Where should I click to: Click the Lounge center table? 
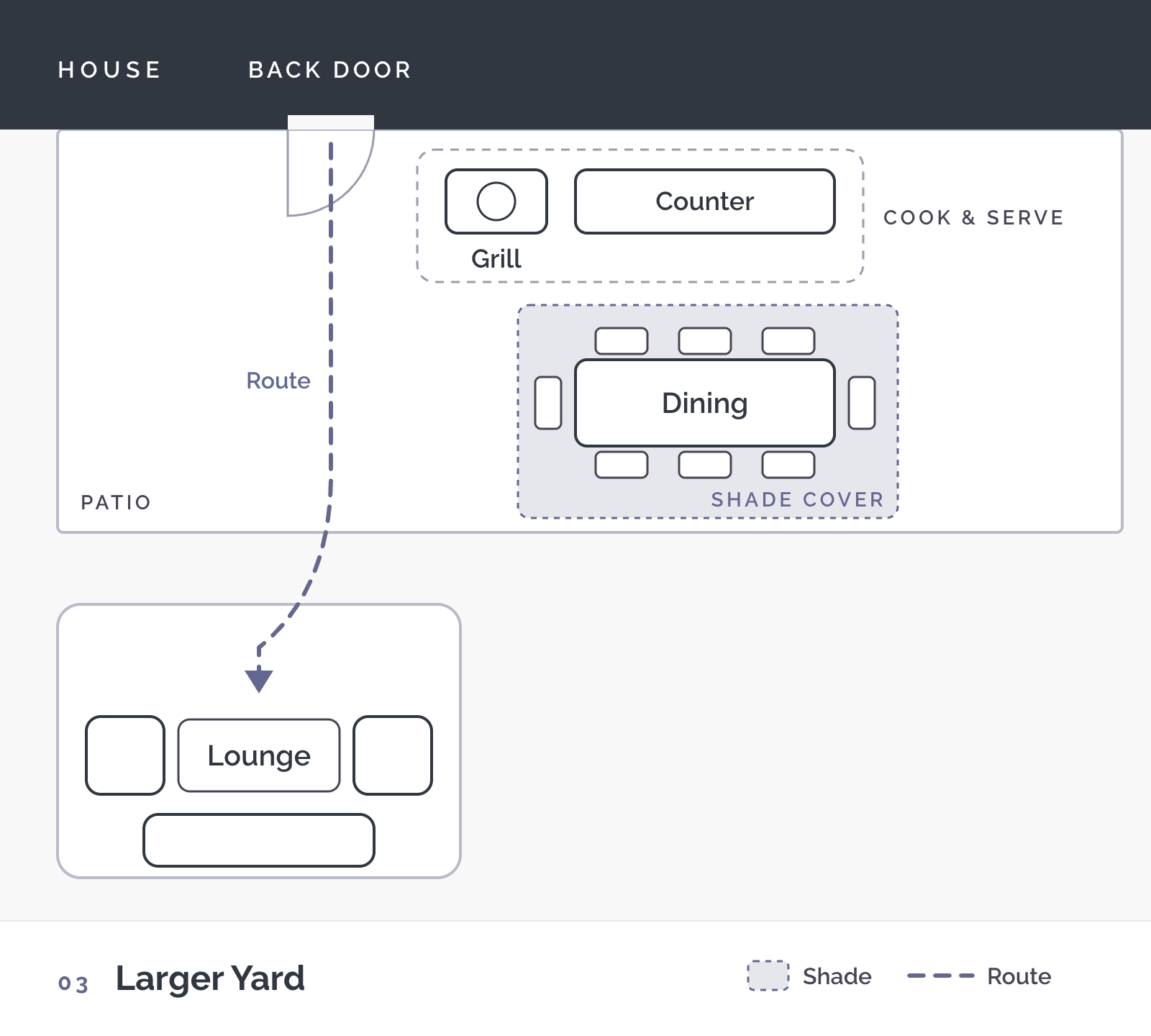click(x=259, y=755)
